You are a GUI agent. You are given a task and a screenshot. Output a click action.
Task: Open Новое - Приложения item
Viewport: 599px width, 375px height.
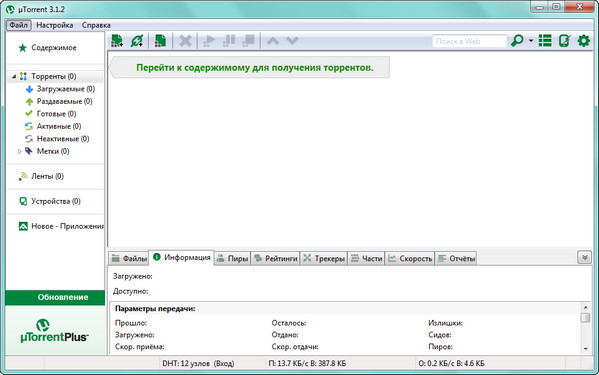point(67,226)
